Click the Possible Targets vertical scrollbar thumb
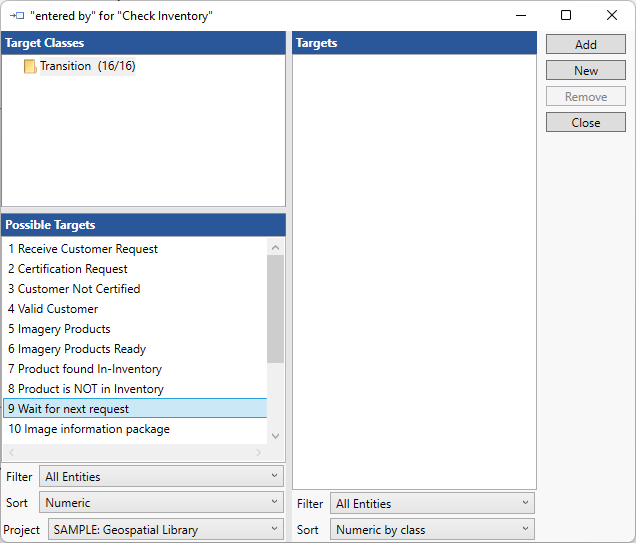This screenshot has width=636, height=543. pos(275,308)
